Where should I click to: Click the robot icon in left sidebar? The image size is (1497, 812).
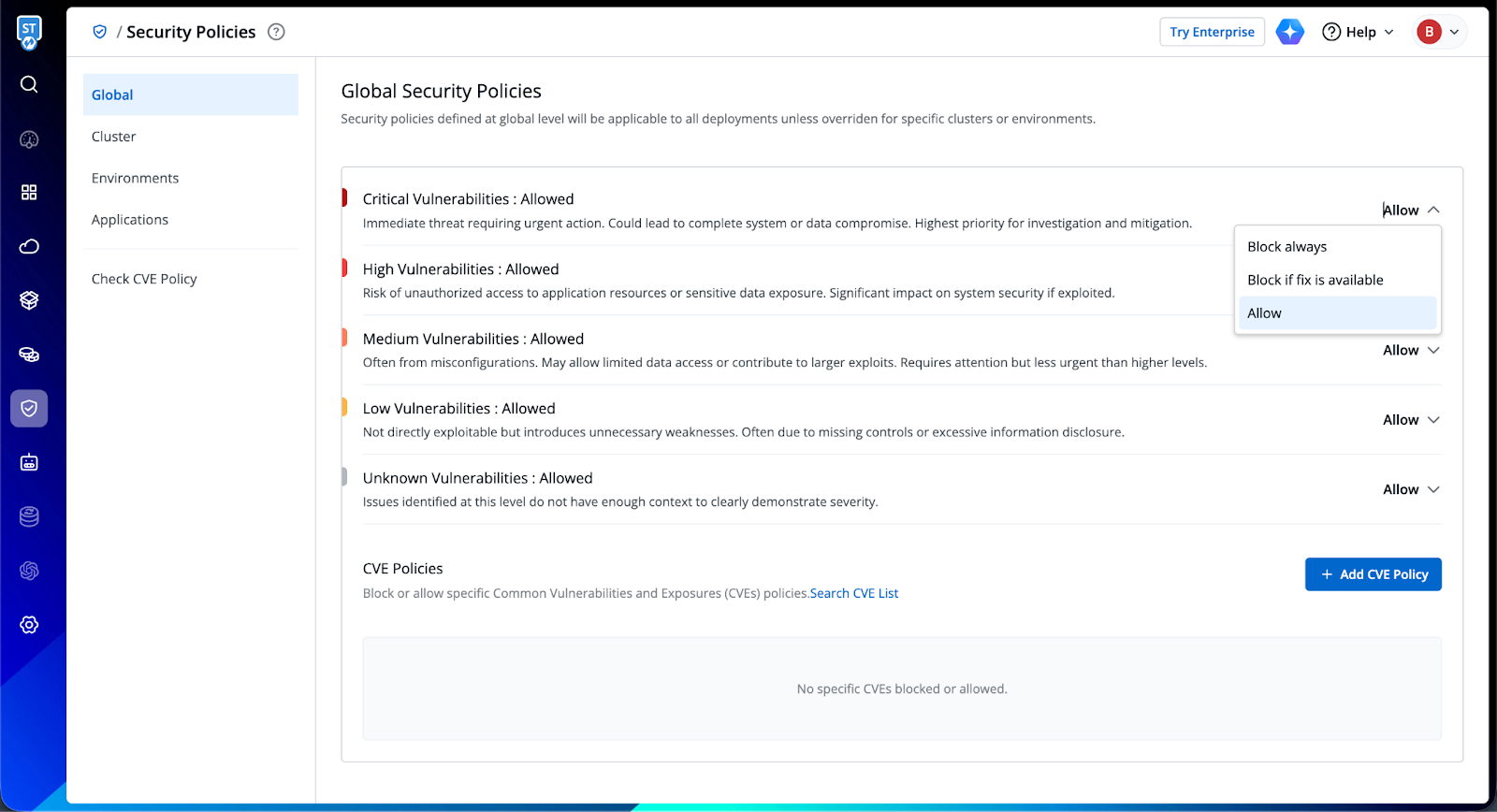(29, 462)
